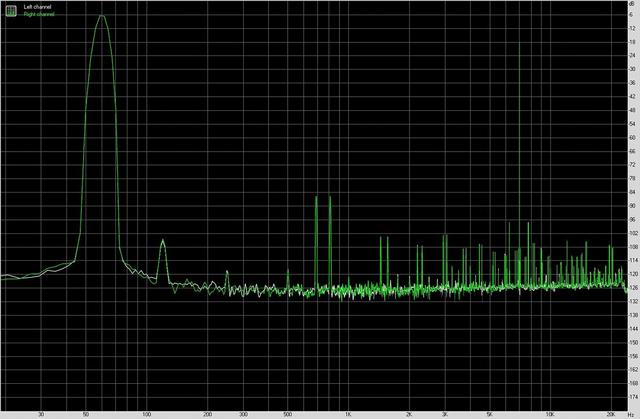Click the -174 dB axis label
Image resolution: width=640 pixels, height=419 pixels.
click(x=634, y=397)
